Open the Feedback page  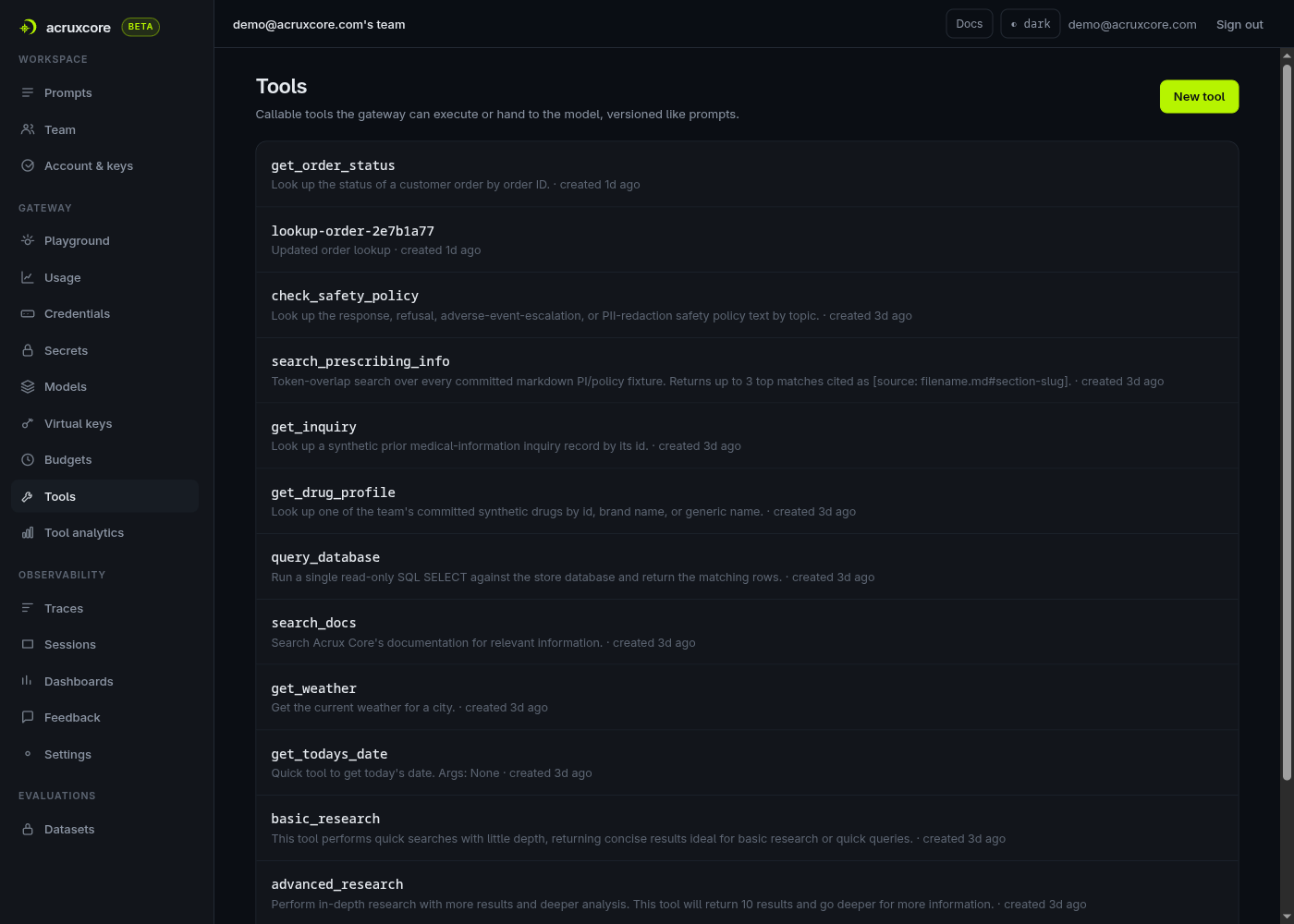pyautogui.click(x=104, y=717)
